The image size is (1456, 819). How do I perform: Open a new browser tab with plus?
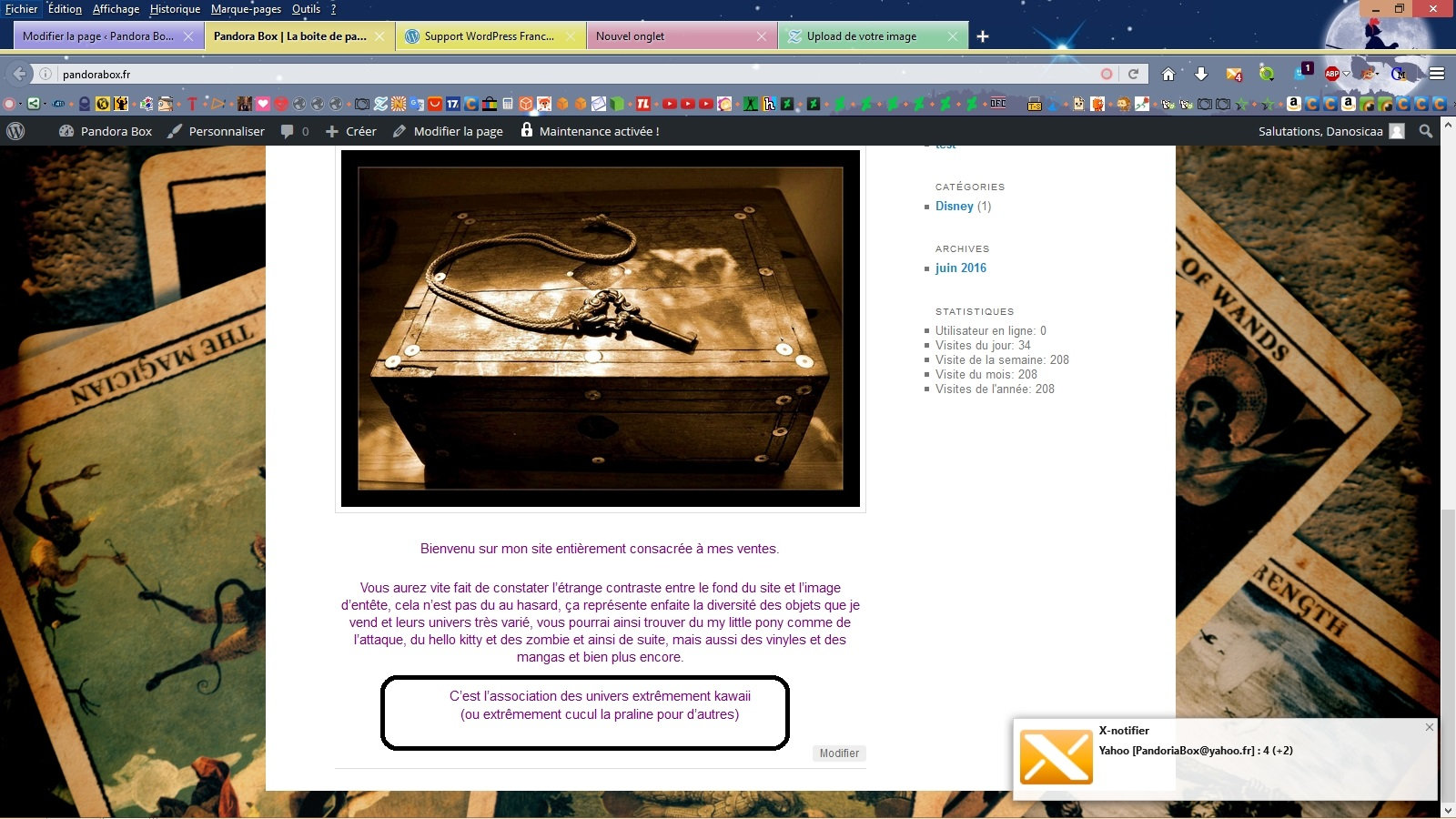point(983,36)
